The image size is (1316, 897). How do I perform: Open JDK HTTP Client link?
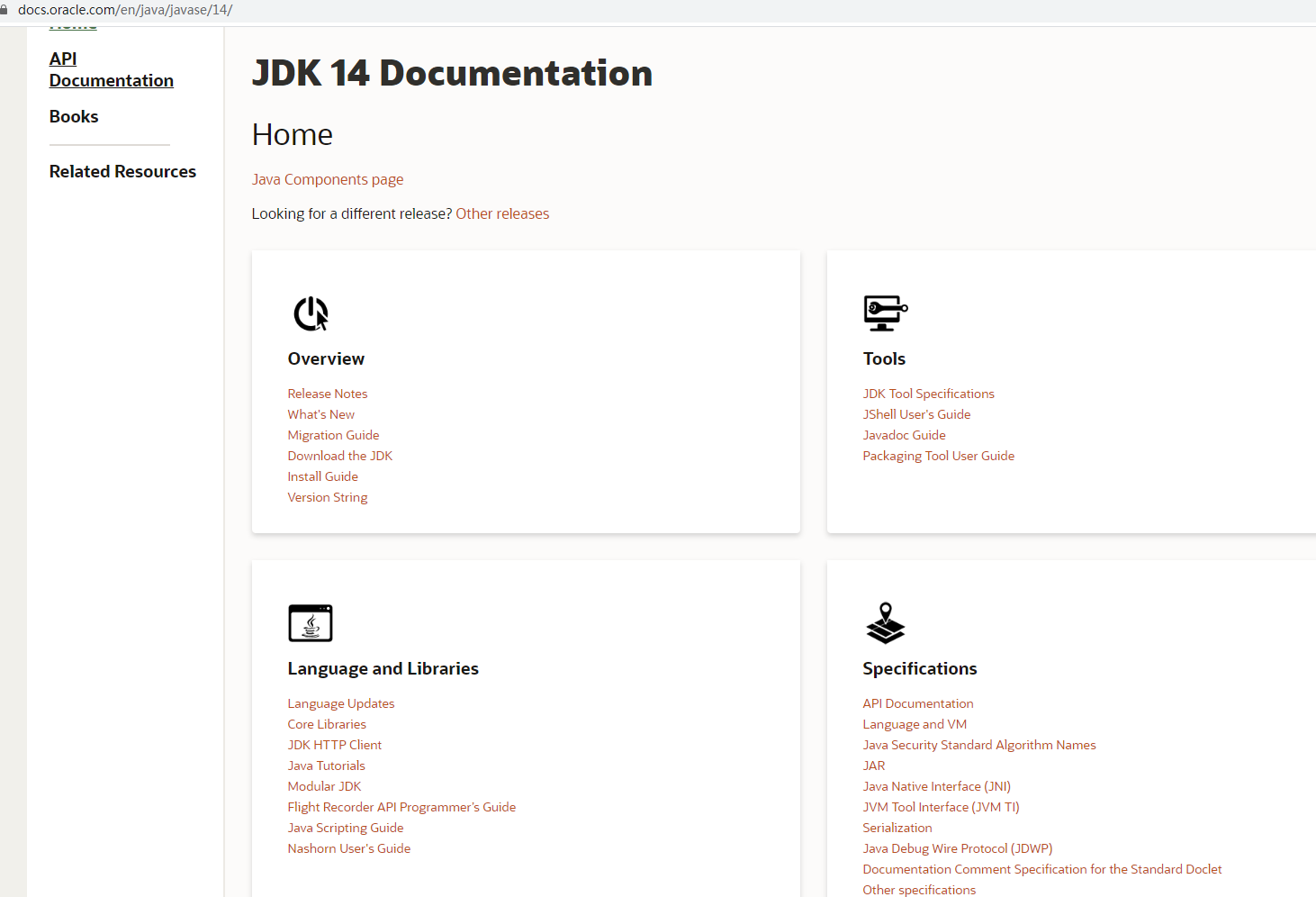coord(335,745)
